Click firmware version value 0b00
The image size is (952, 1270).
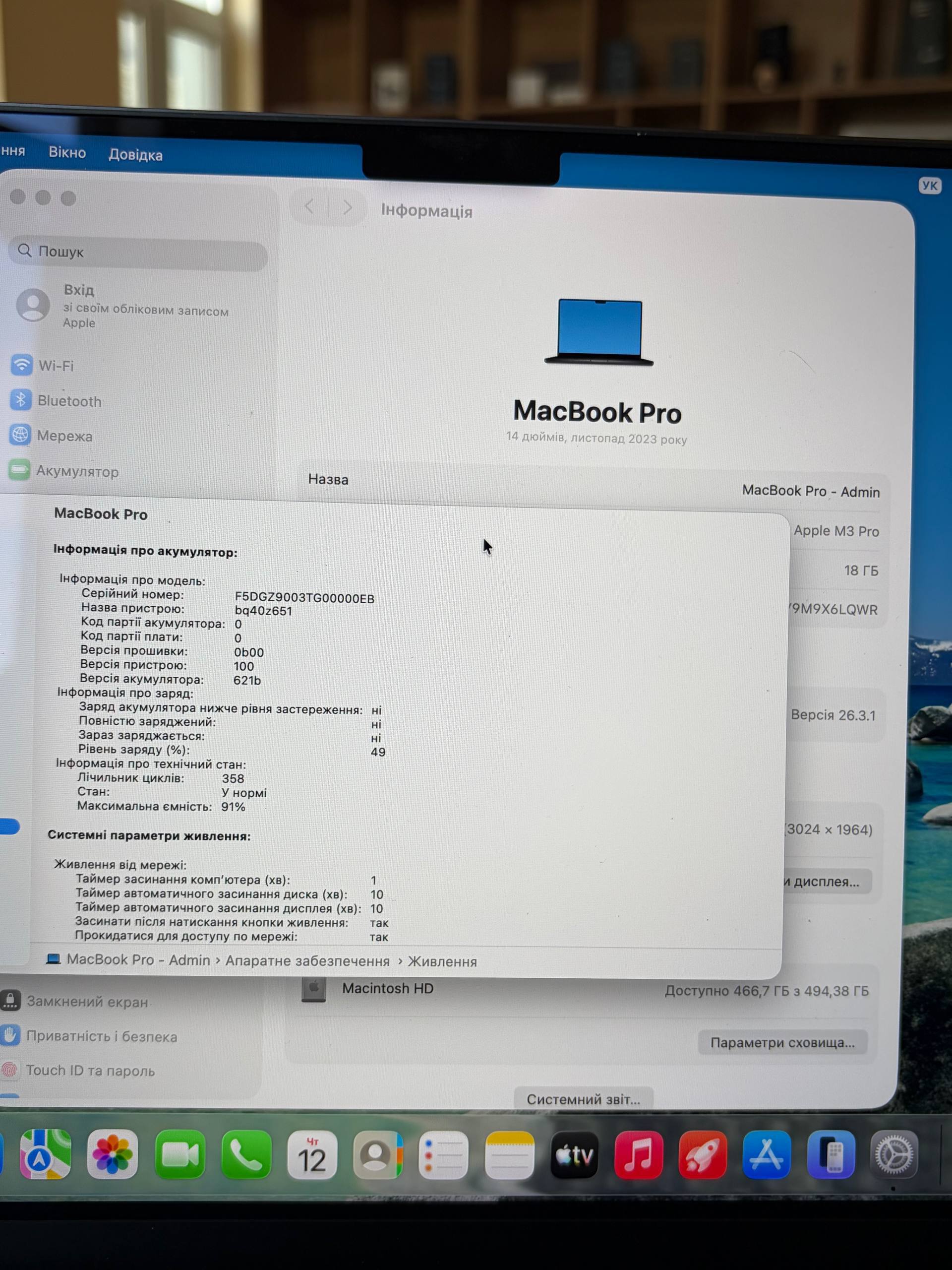point(249,652)
